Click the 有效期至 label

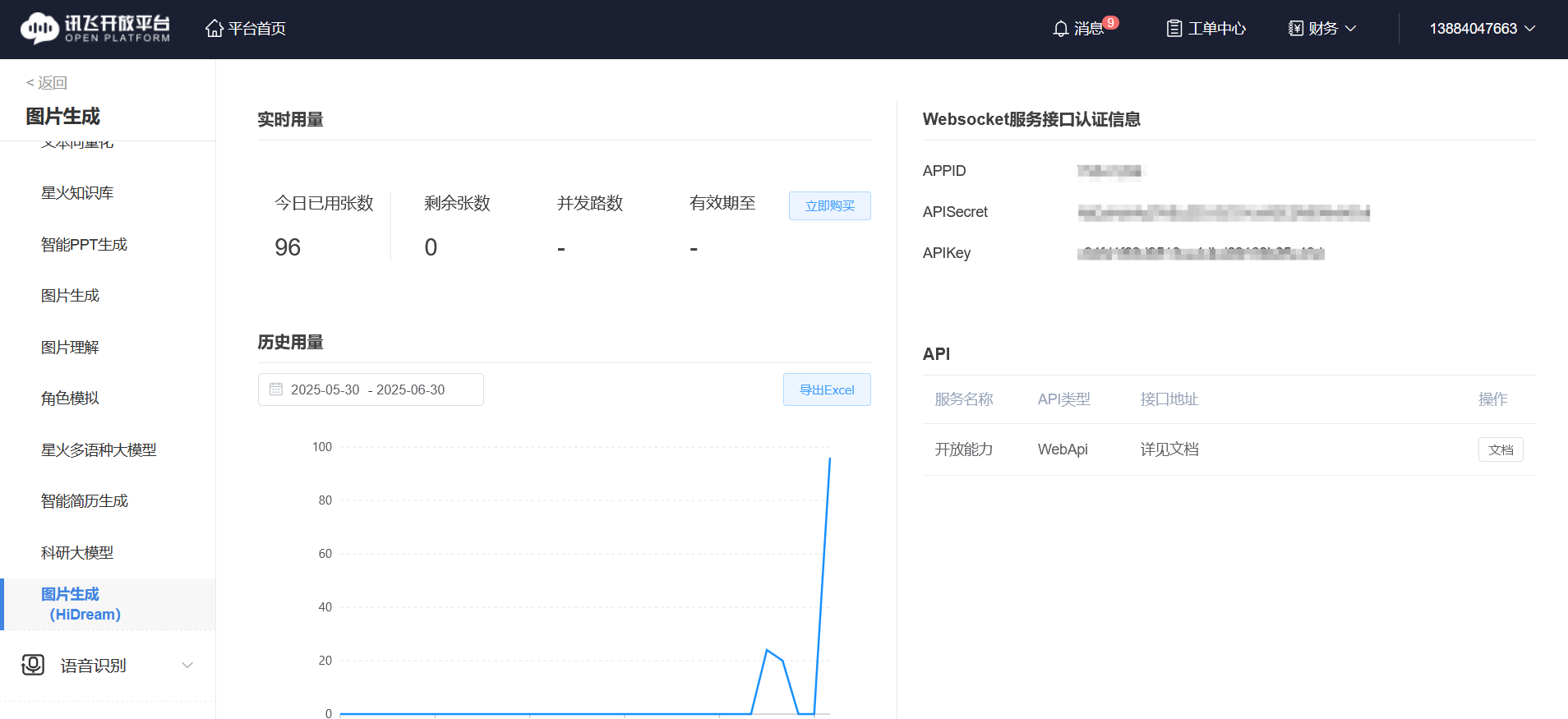pyautogui.click(x=722, y=203)
